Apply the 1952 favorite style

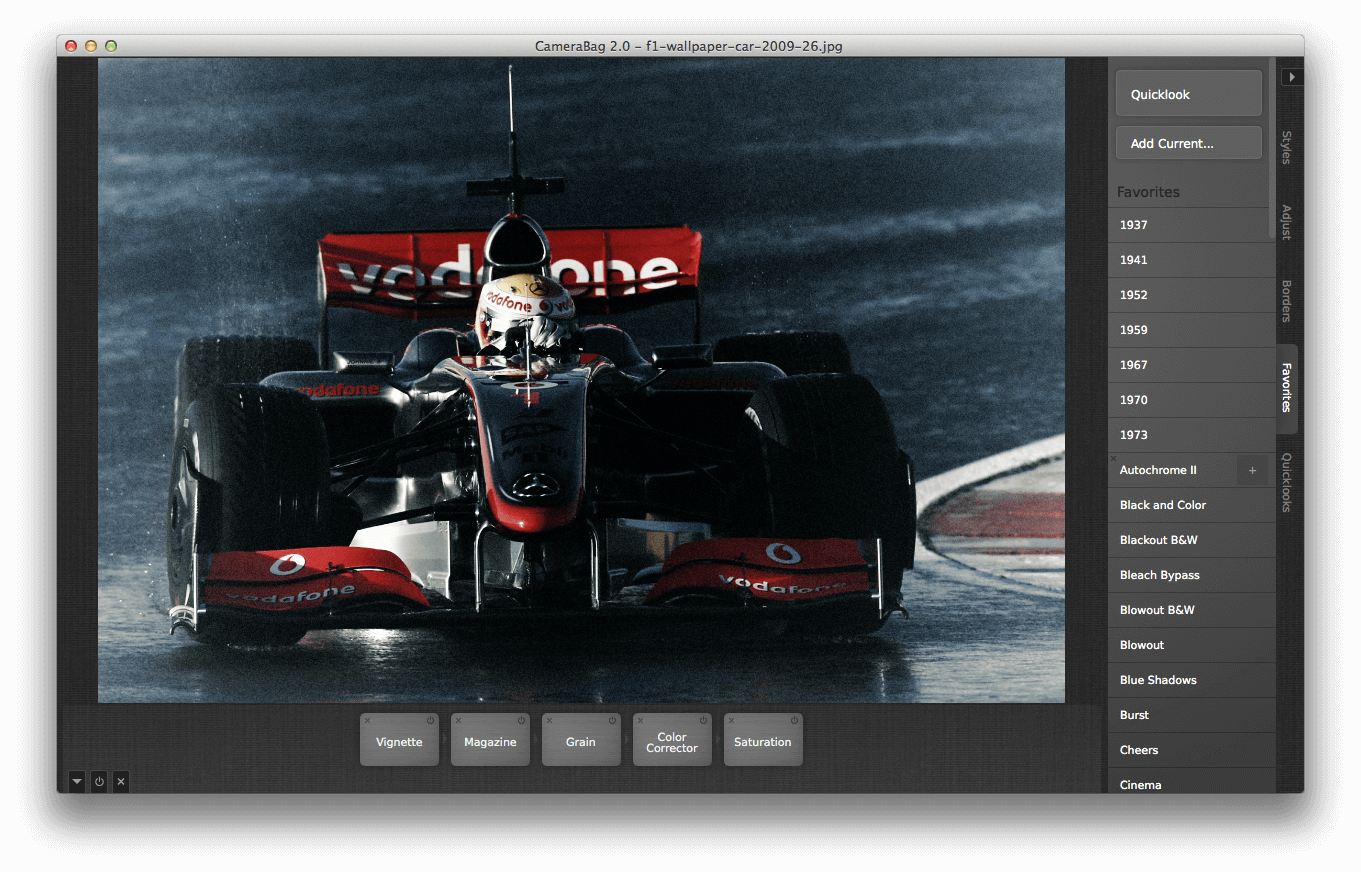1191,295
